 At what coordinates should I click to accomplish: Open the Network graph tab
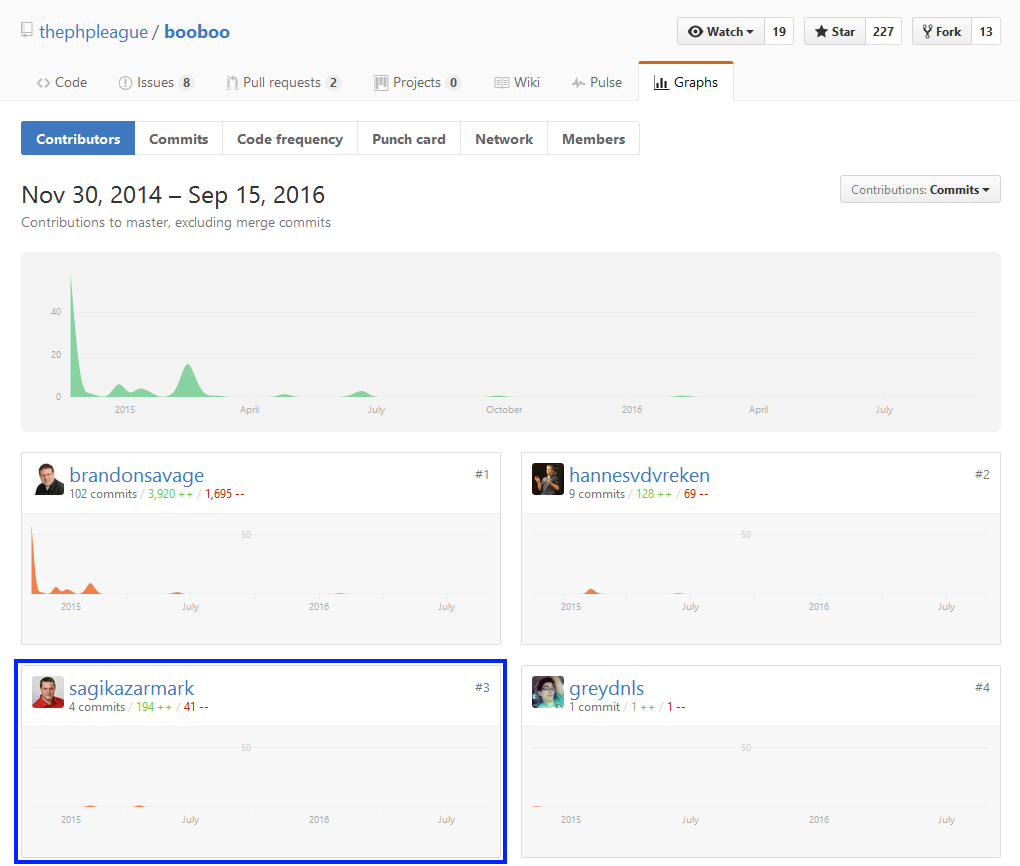coord(503,139)
